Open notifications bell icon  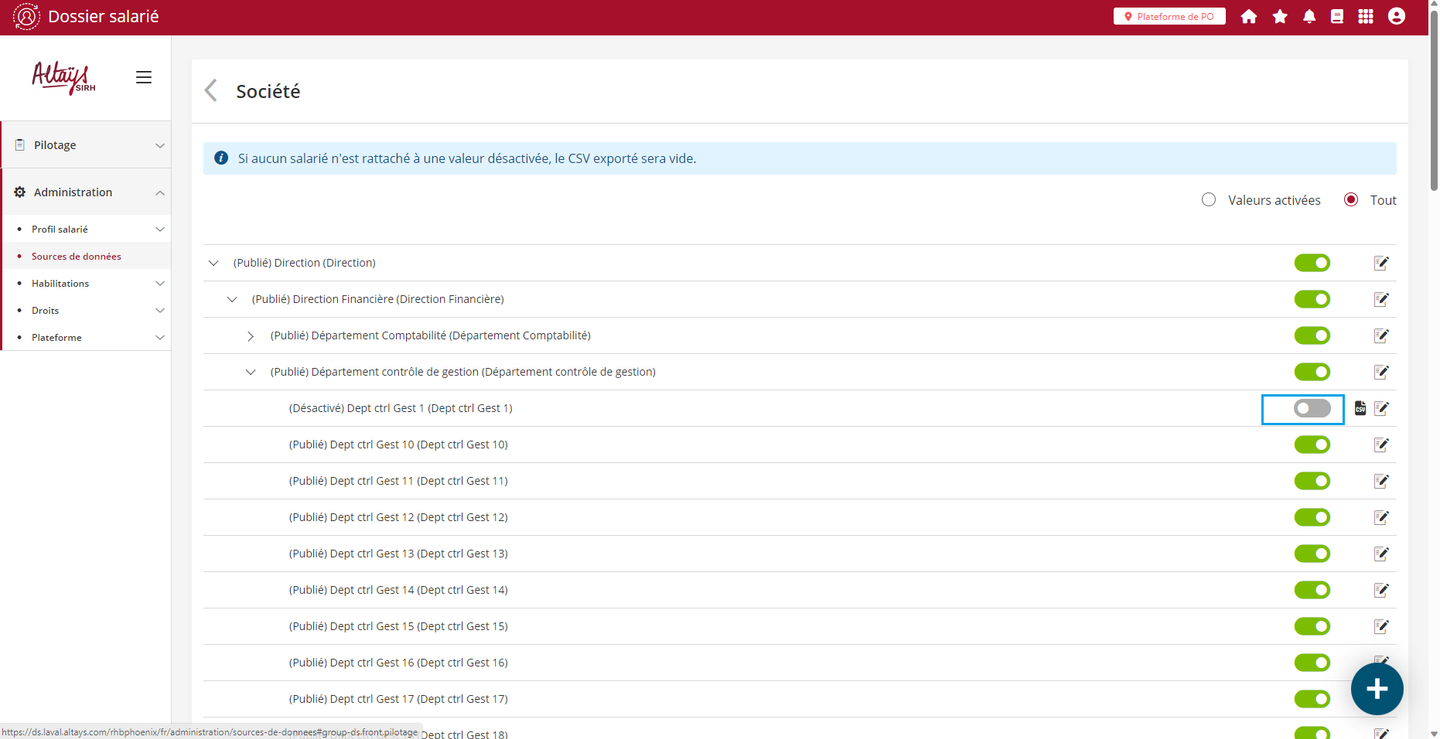(1309, 17)
